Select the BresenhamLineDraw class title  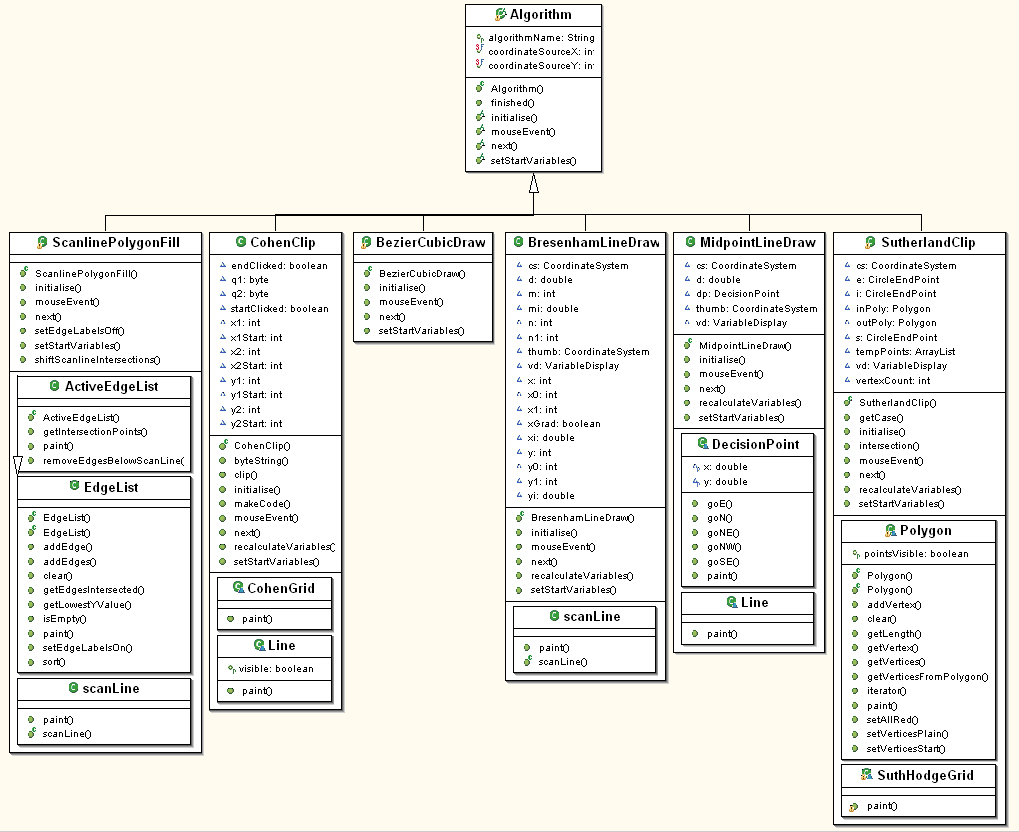pos(593,242)
